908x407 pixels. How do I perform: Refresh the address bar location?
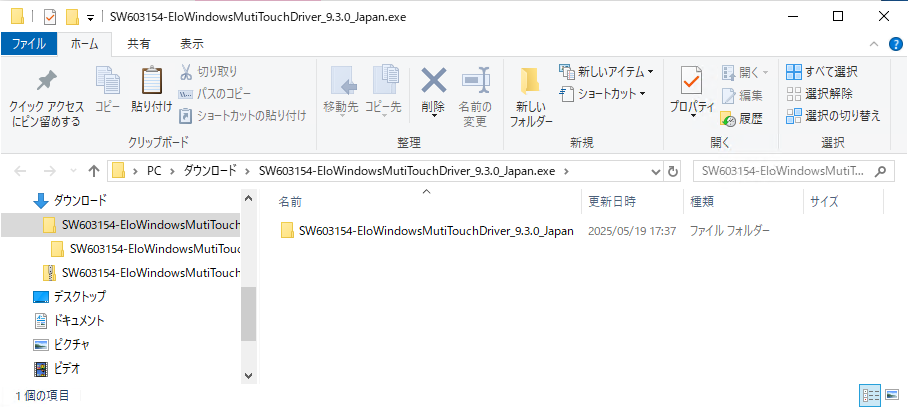coord(673,170)
